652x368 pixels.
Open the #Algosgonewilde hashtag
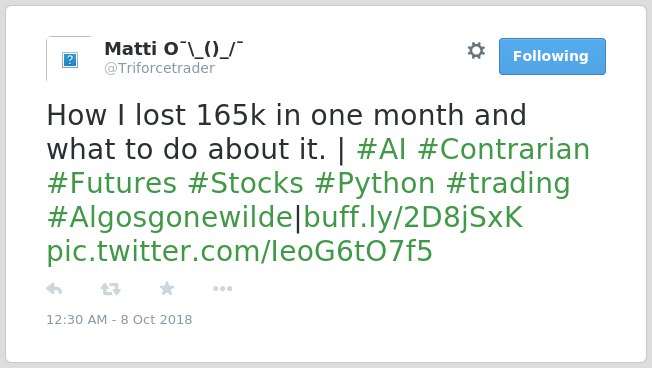[170, 219]
